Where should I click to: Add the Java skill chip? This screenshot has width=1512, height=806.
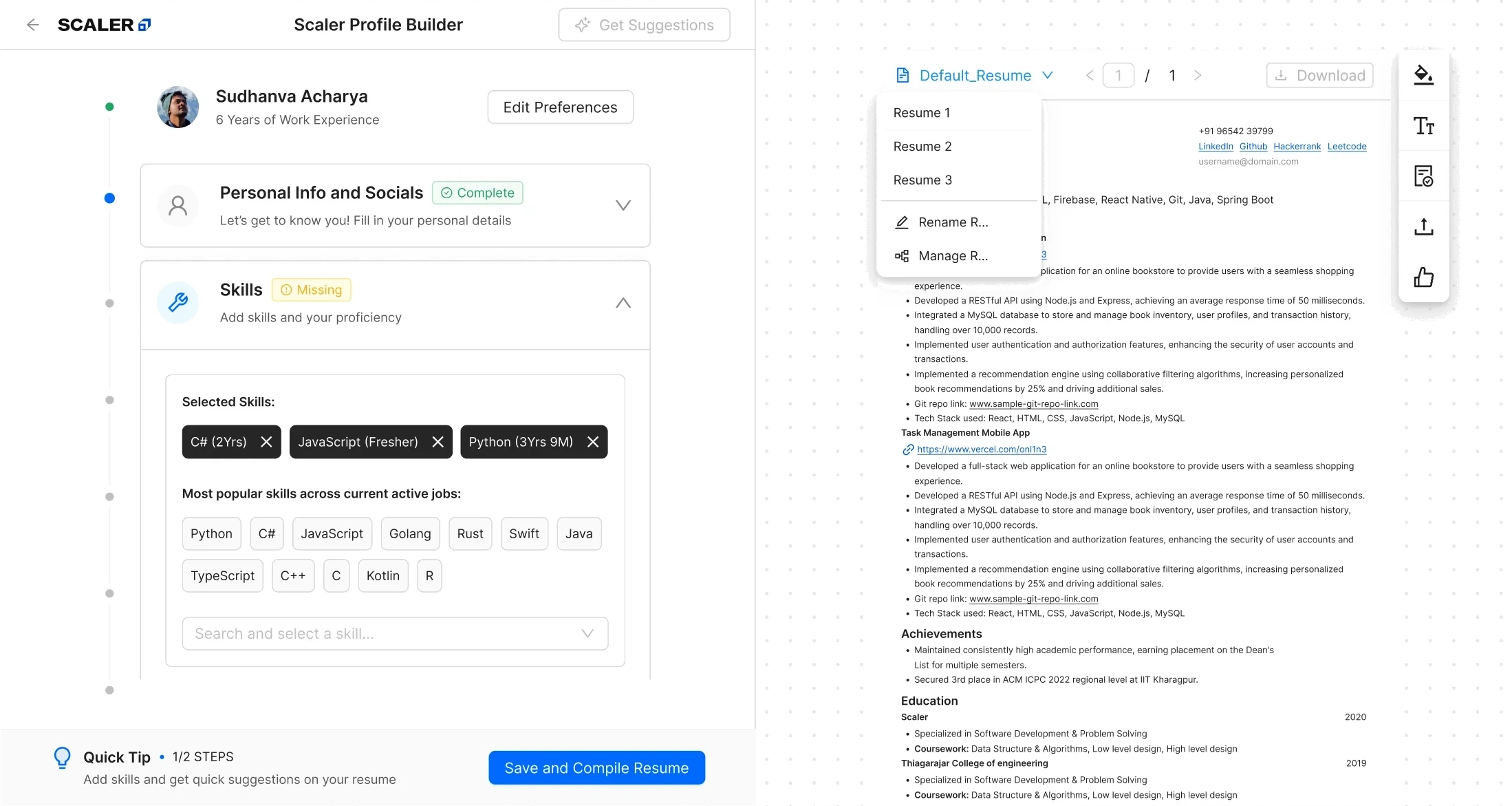click(579, 533)
